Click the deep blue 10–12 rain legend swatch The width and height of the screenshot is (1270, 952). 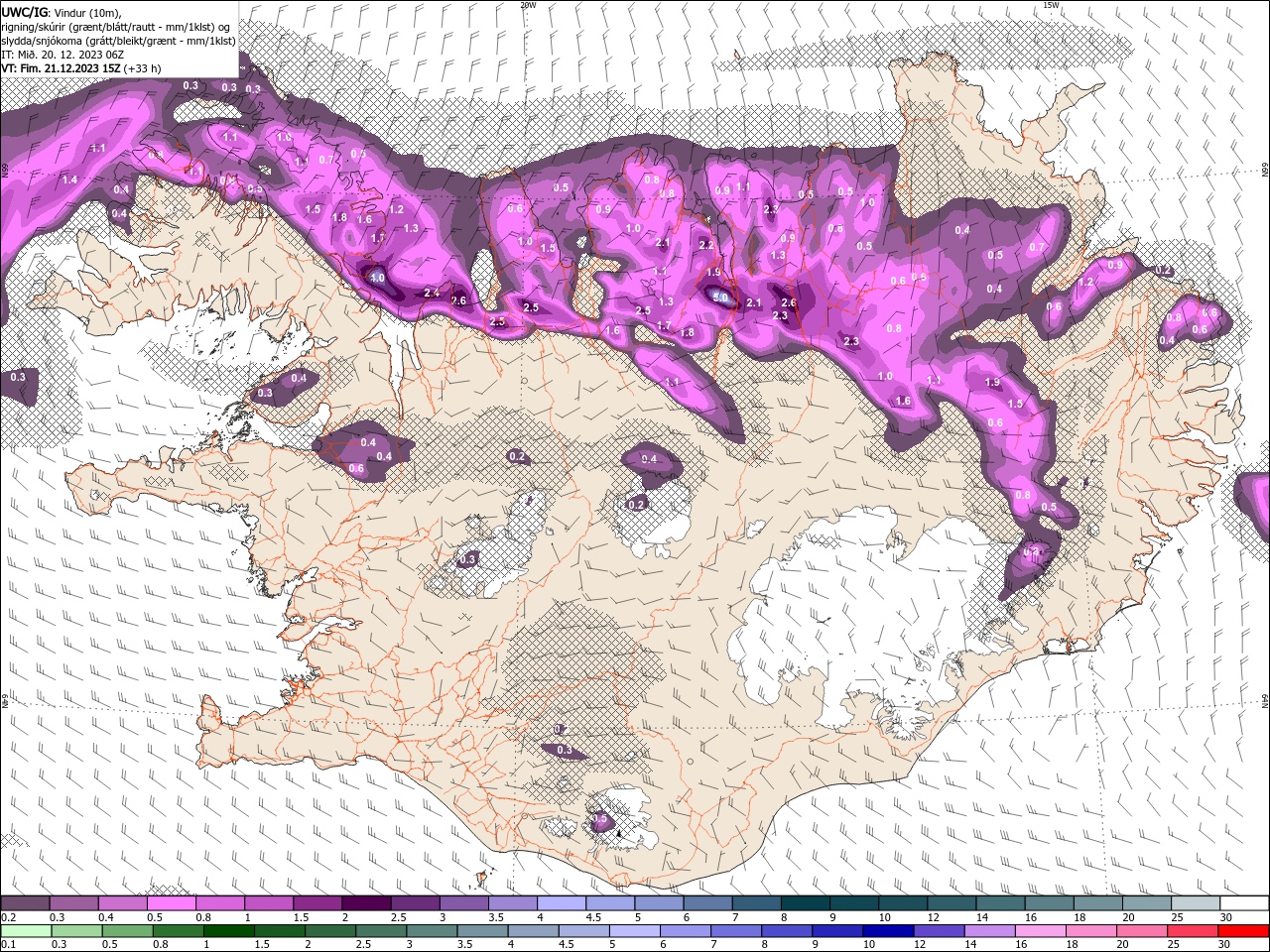tap(887, 930)
